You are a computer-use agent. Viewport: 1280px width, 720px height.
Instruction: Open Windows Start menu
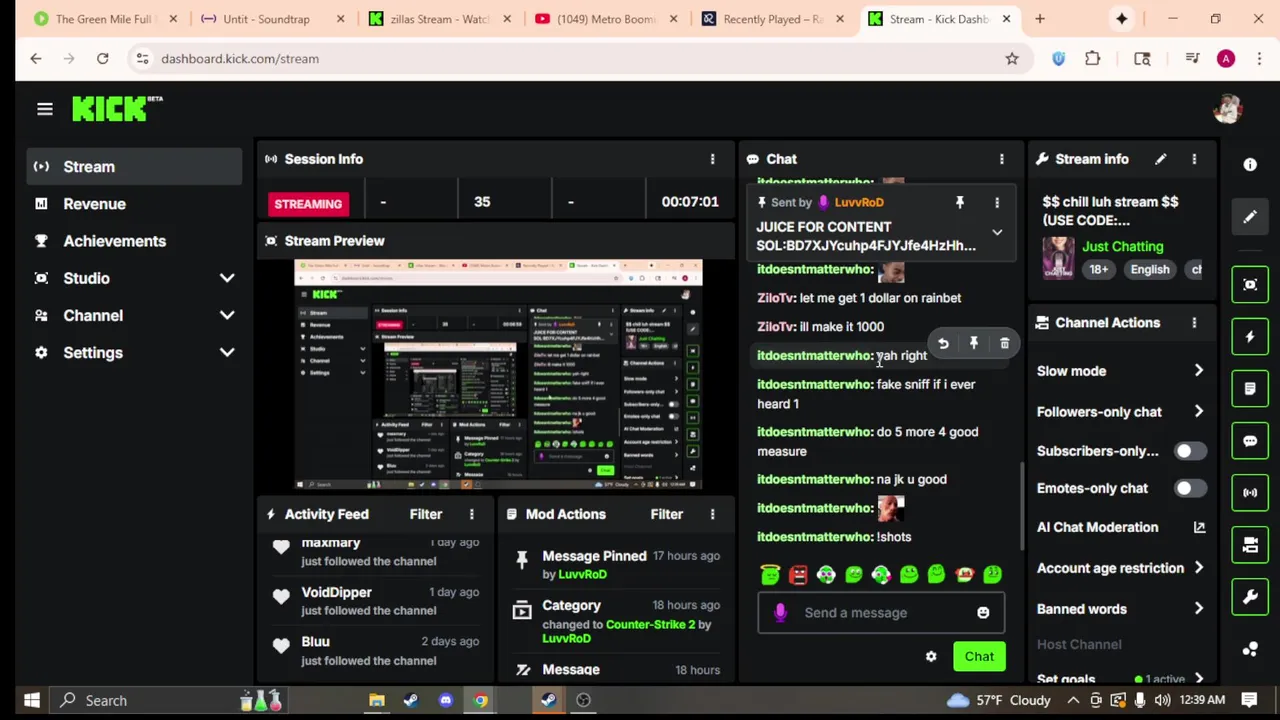coord(31,700)
